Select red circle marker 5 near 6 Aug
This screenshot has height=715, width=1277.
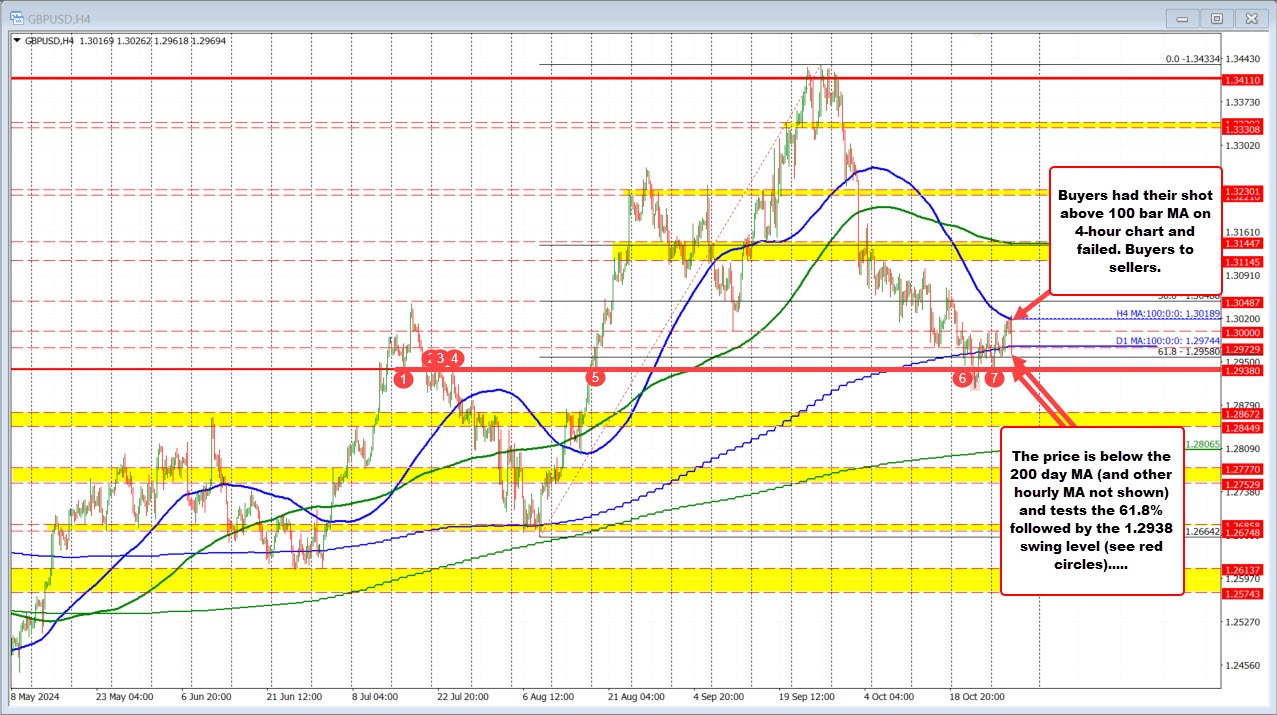click(595, 378)
